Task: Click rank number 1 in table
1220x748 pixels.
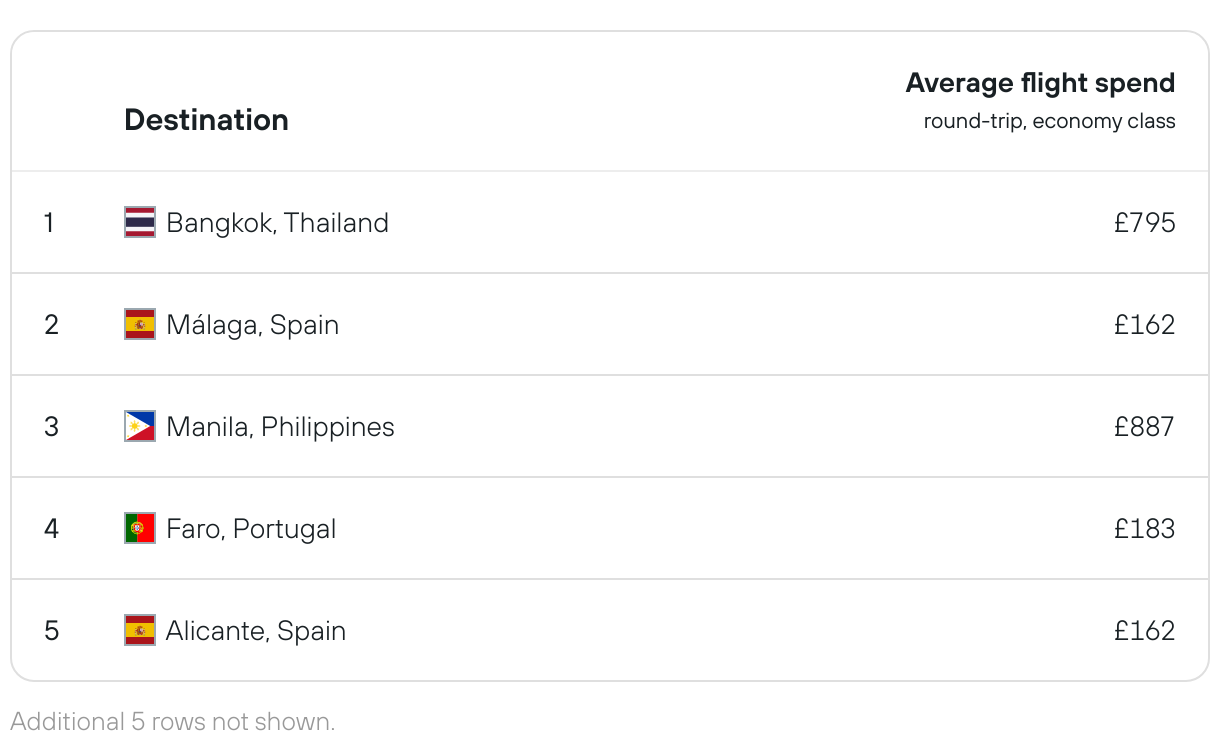Action: tap(49, 222)
